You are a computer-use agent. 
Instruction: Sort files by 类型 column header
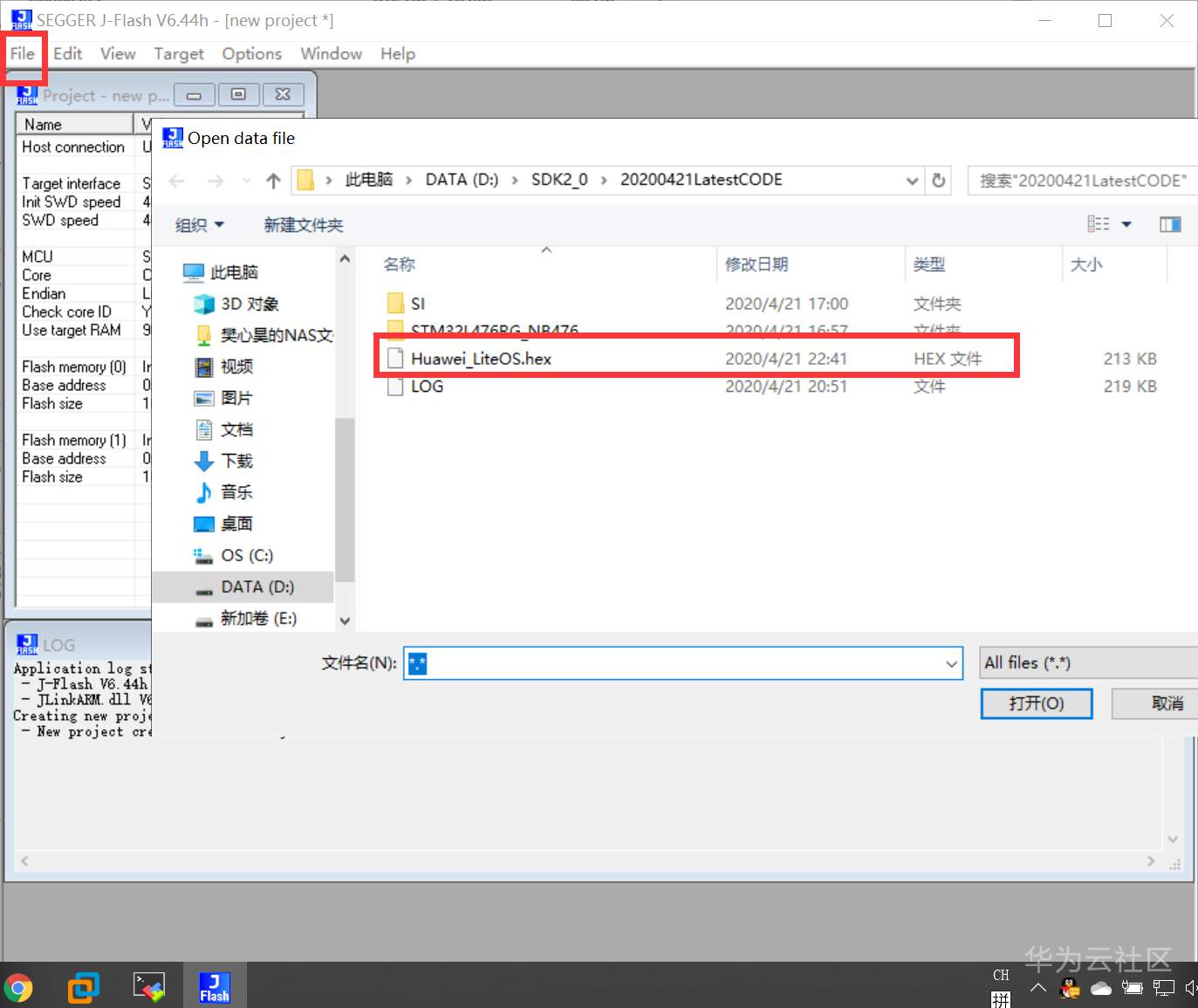pos(983,264)
